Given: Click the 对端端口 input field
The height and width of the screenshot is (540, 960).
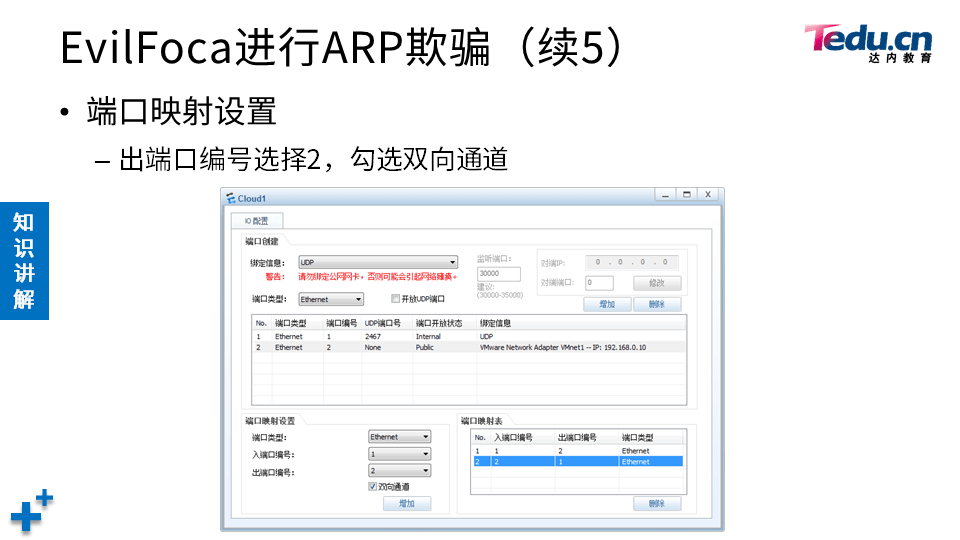Looking at the screenshot, I should [x=599, y=283].
